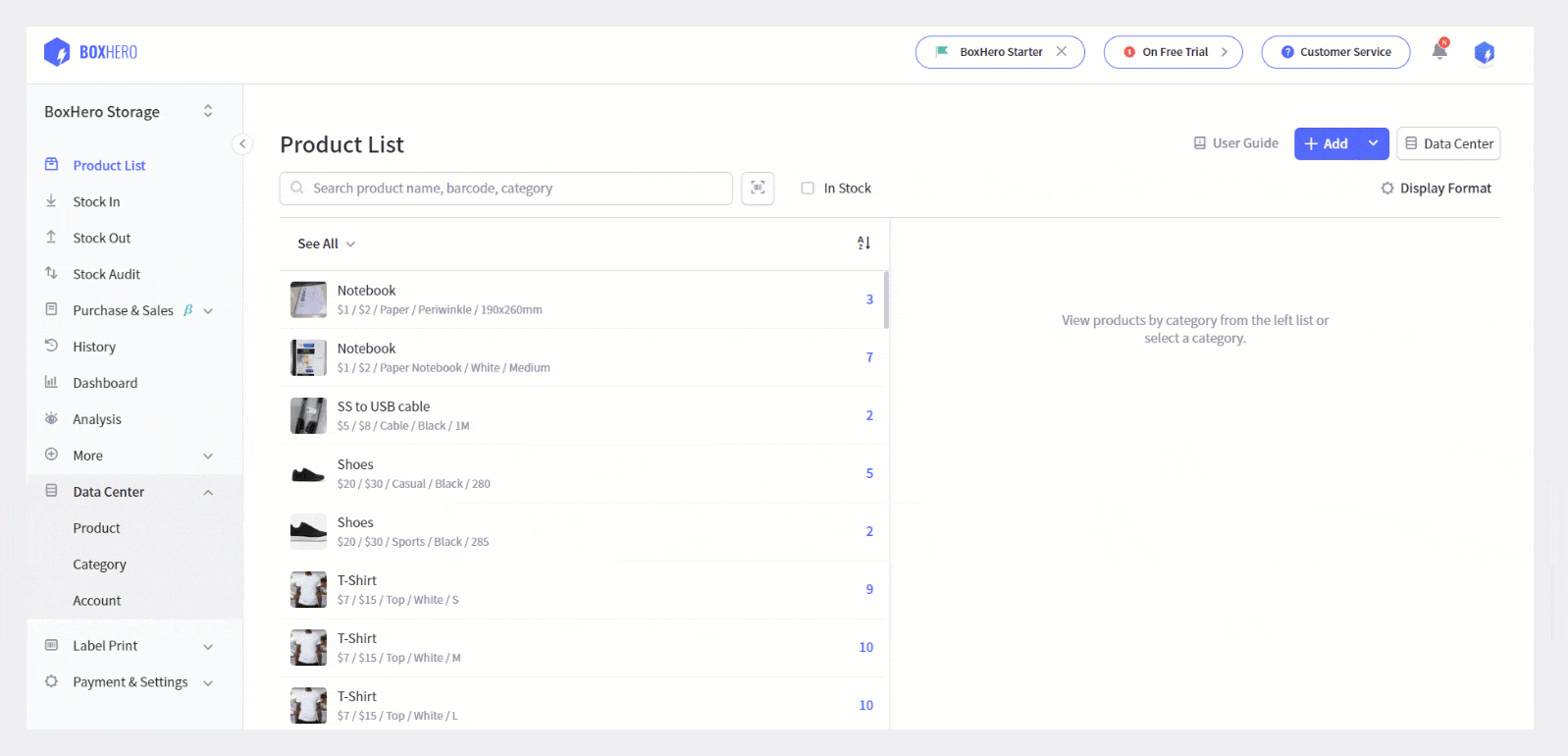Click the top-right Data Center button
This screenshot has height=756, width=1568.
click(x=1448, y=143)
